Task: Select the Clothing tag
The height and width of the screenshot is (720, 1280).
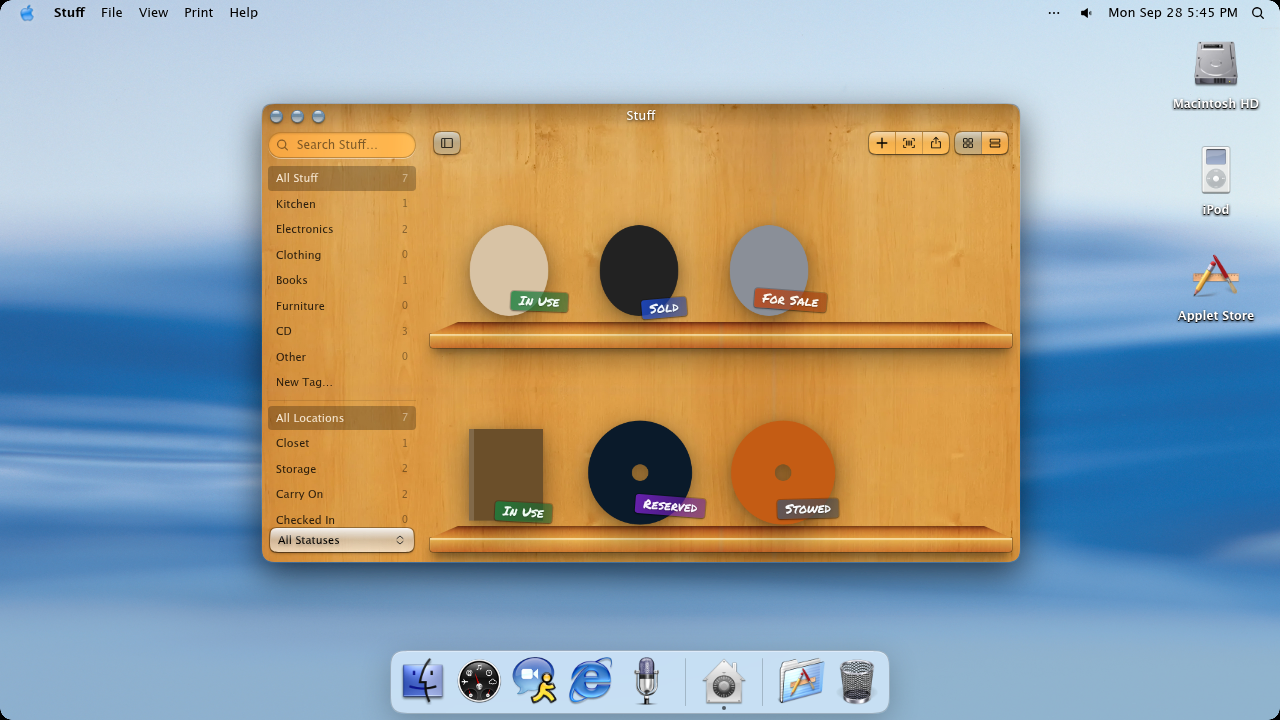Action: 342,255
